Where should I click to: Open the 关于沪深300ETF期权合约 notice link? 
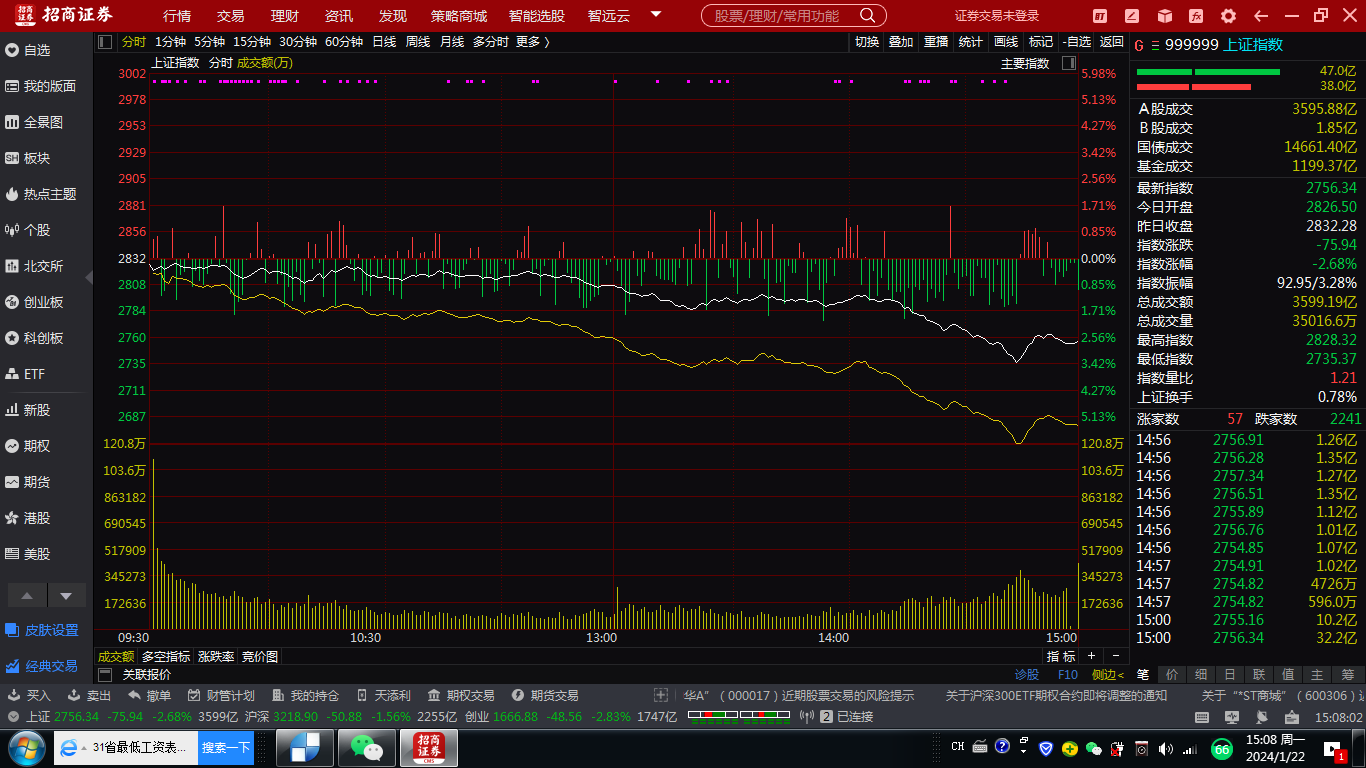[x=1056, y=695]
